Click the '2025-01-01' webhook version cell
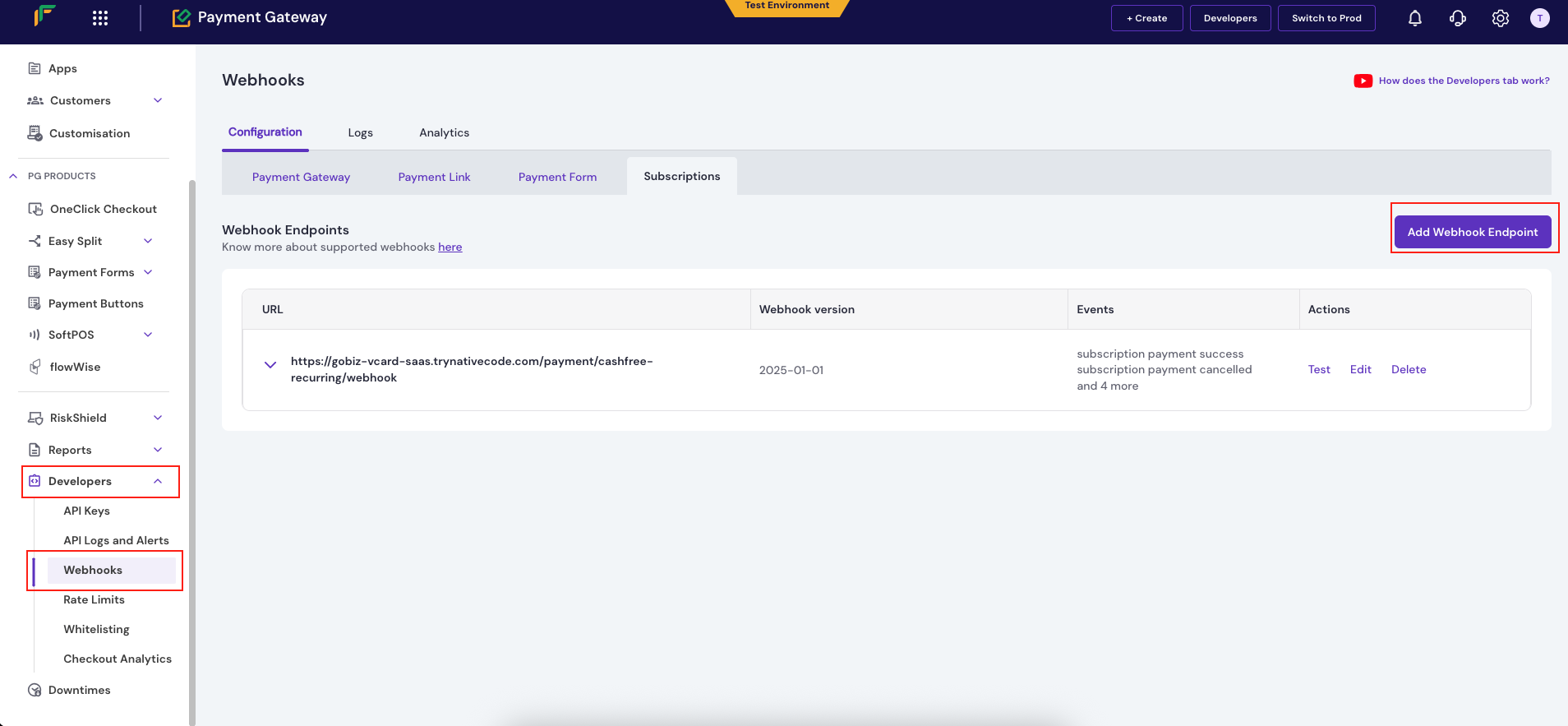The height and width of the screenshot is (726, 1568). (791, 370)
